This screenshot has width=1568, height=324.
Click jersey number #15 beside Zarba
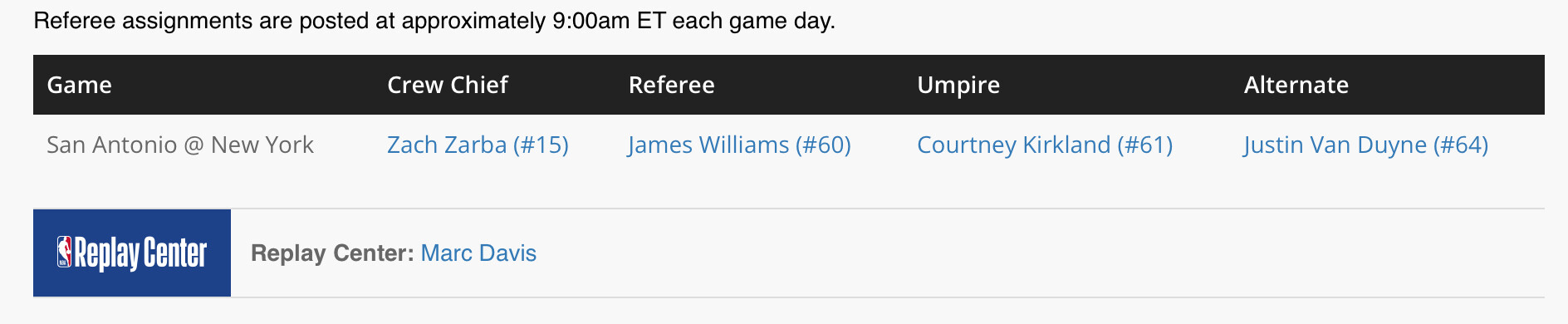[x=541, y=145]
